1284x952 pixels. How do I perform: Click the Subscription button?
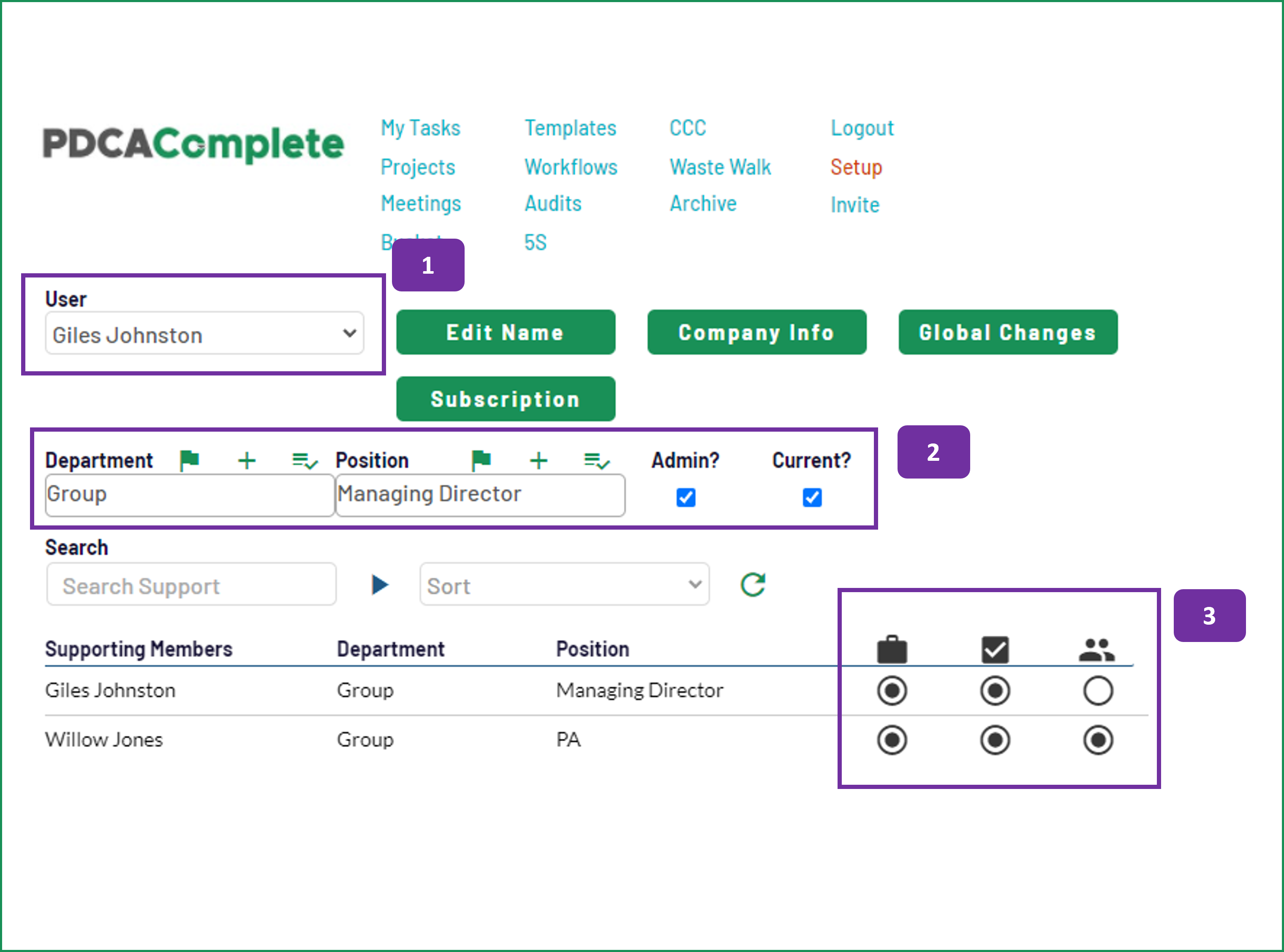(506, 399)
